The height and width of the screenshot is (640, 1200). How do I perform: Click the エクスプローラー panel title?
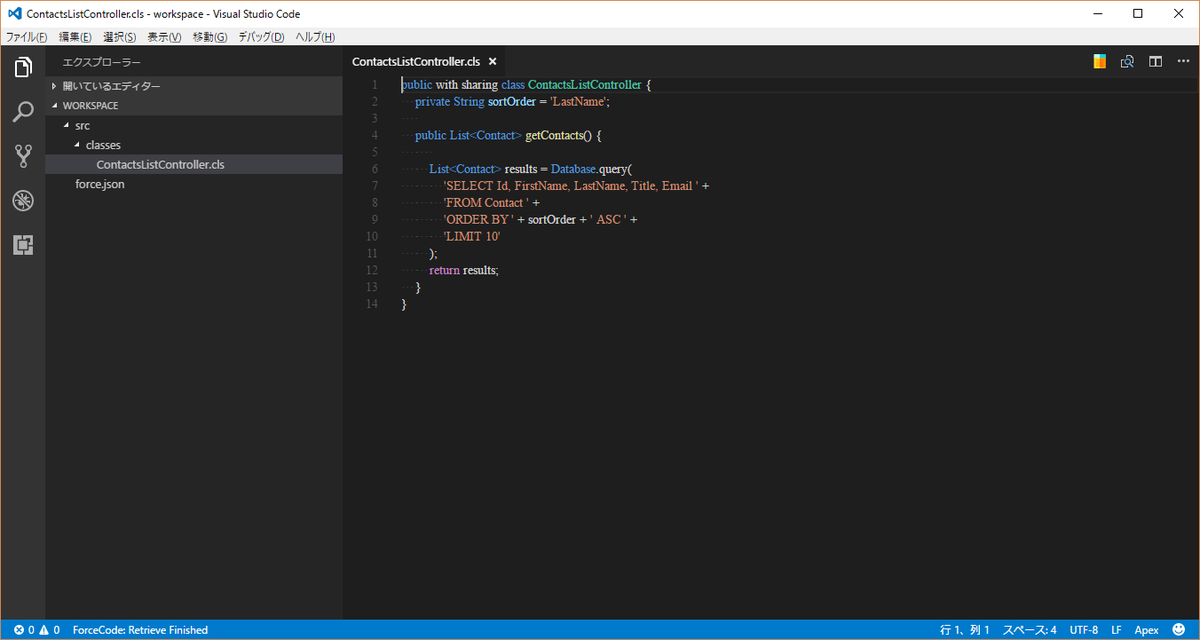point(102,62)
